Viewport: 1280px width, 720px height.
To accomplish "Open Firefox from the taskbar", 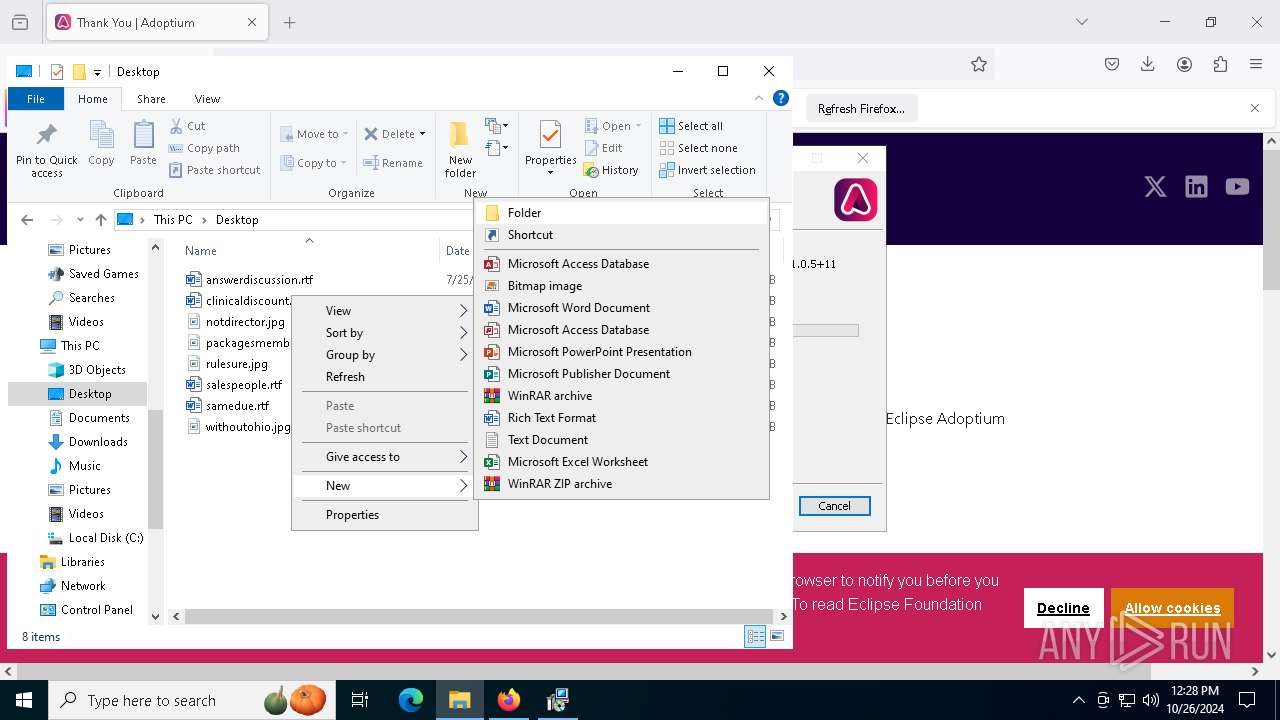I will (509, 700).
